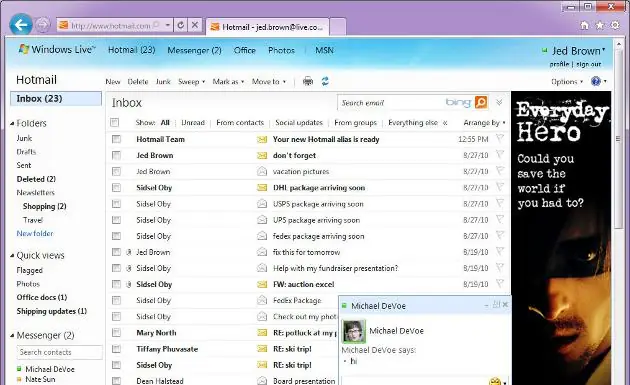
Task: Click envelope icon of vacation pictures message
Action: pos(262,171)
